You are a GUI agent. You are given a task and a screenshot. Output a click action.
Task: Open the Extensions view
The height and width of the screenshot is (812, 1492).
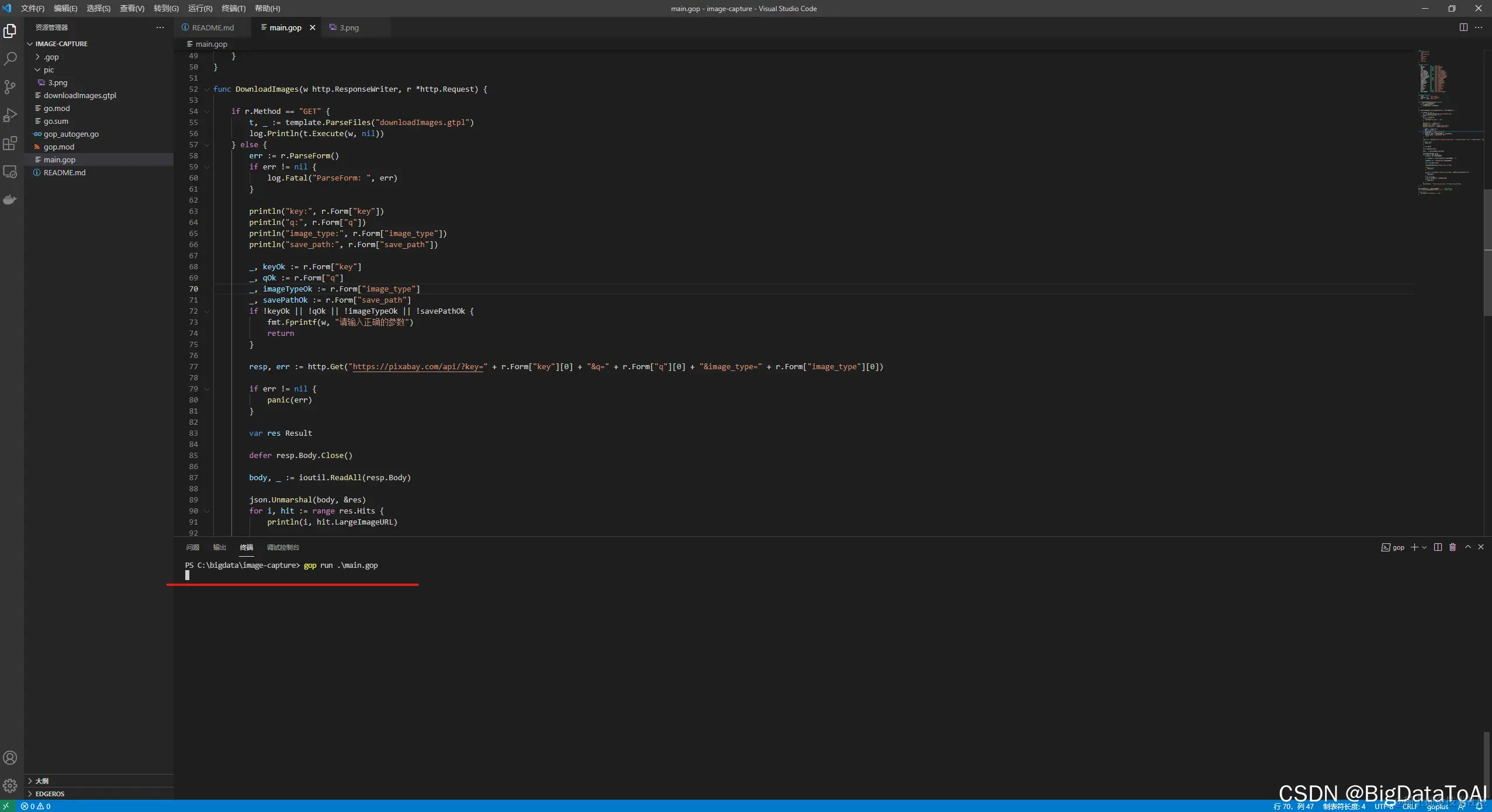(10, 143)
